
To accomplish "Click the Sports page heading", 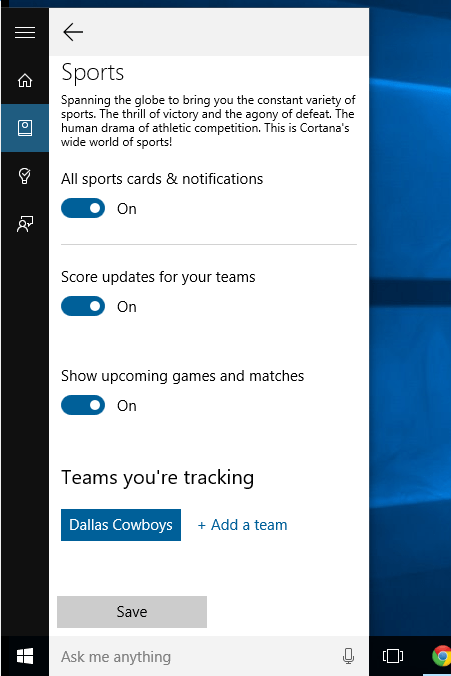I will point(93,73).
